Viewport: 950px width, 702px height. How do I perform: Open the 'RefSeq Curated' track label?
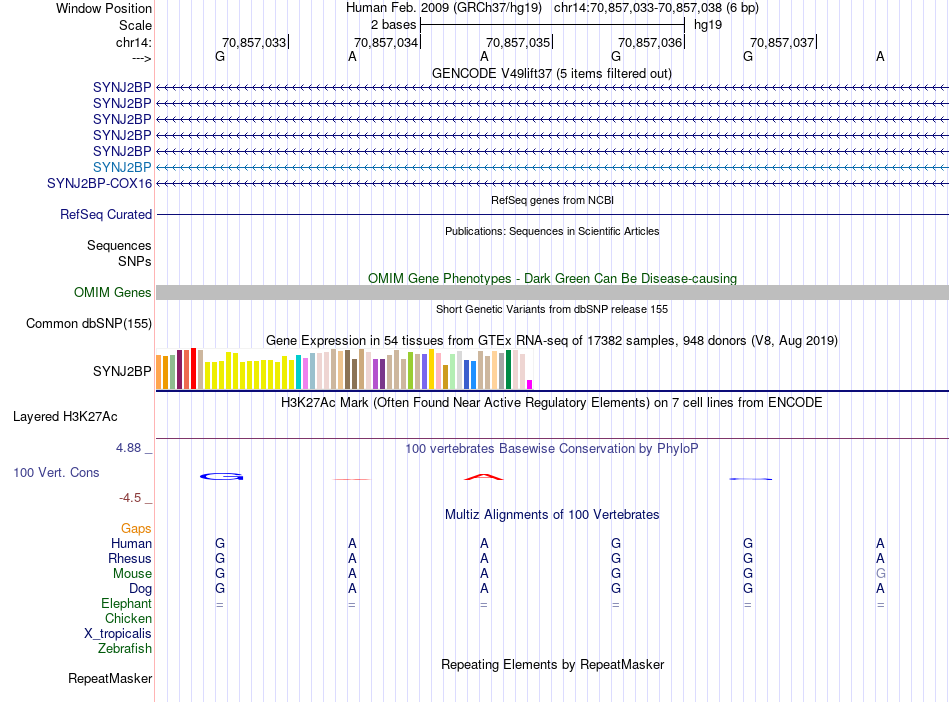(105, 214)
